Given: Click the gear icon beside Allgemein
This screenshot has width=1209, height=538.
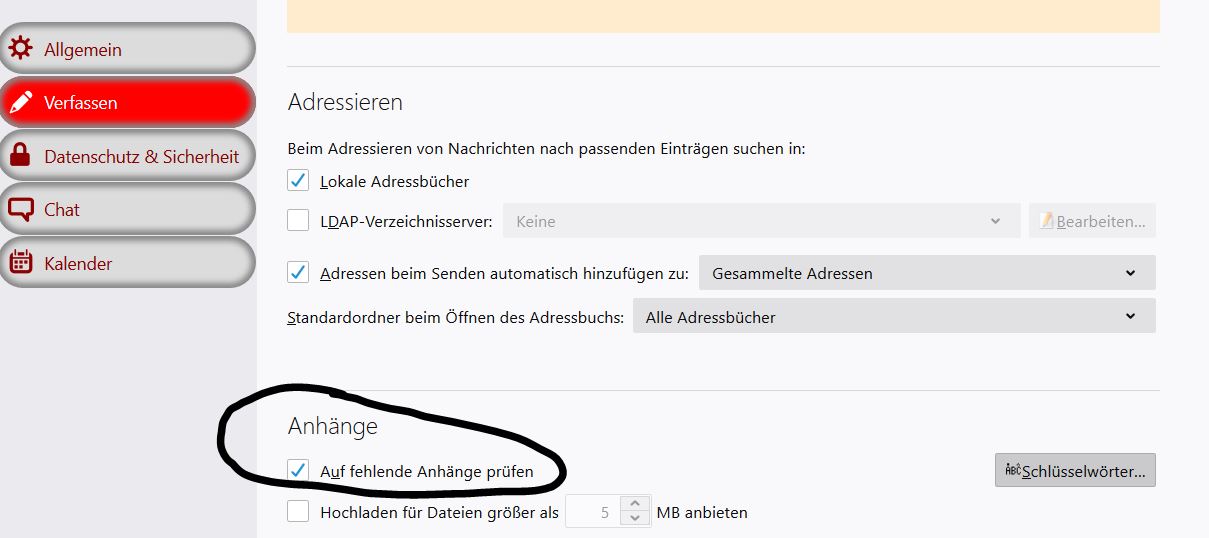Looking at the screenshot, I should pyautogui.click(x=20, y=49).
